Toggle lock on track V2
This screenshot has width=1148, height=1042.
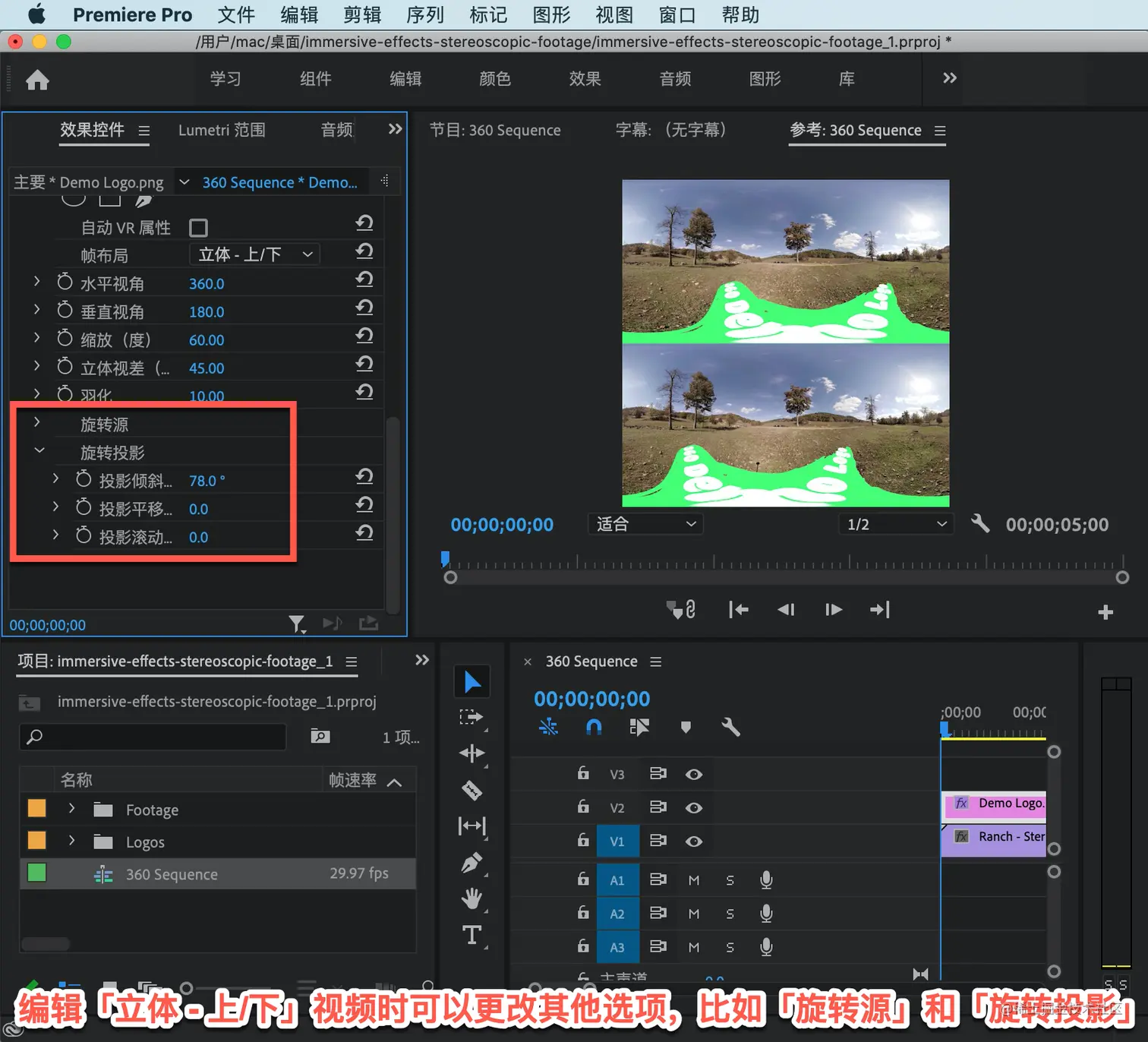[x=583, y=807]
